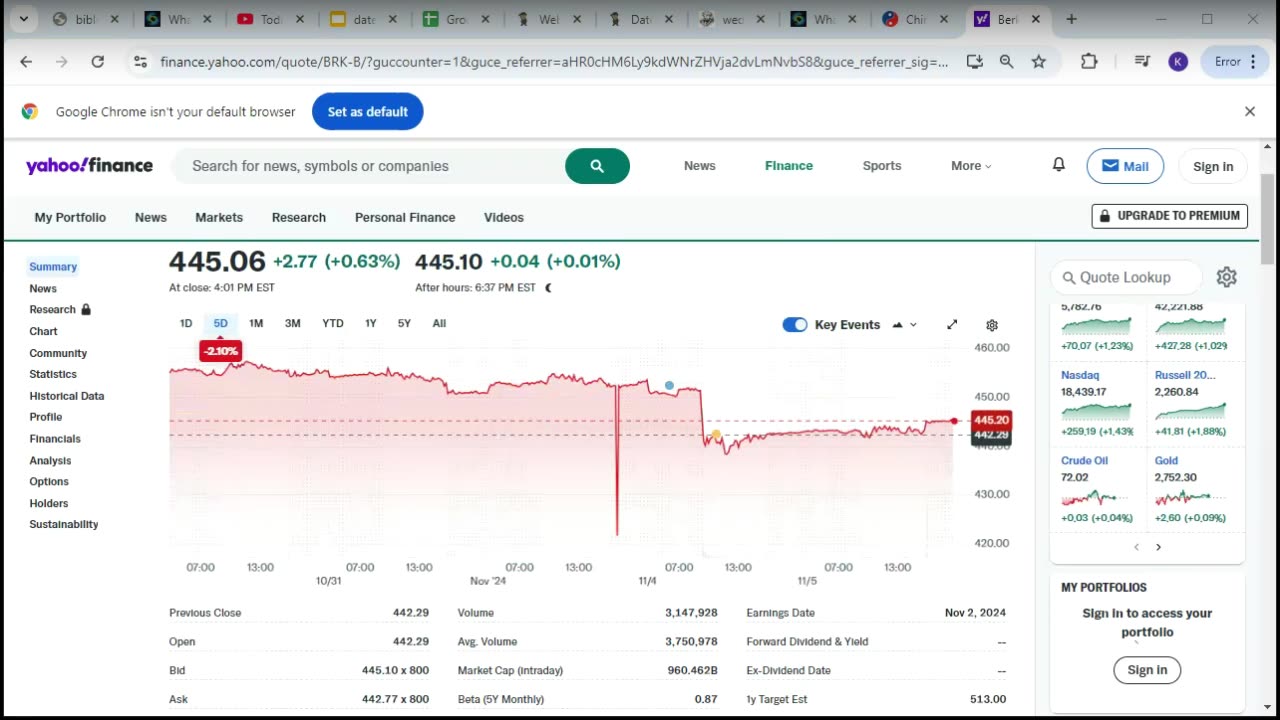Image resolution: width=1280 pixels, height=720 pixels.
Task: Open Financials in left sidebar
Action: 55,439
